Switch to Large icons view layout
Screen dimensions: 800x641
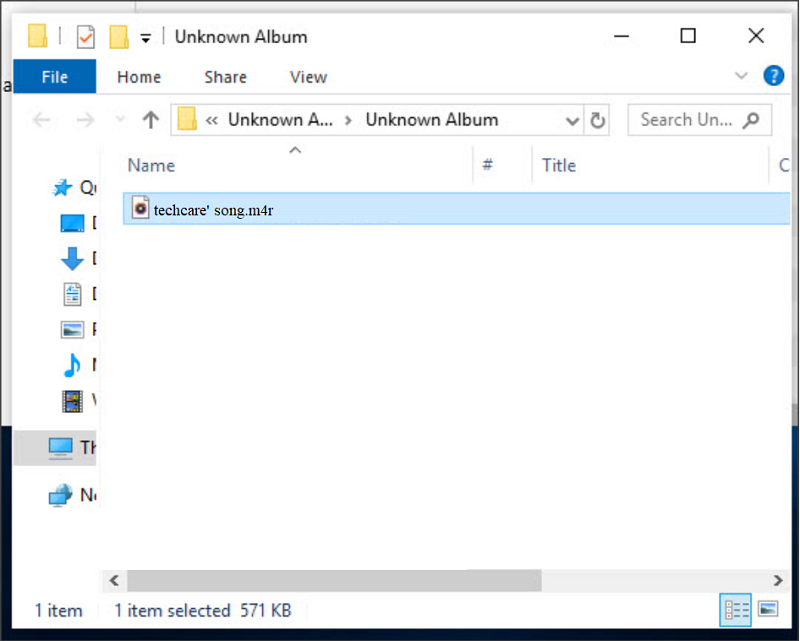(768, 609)
